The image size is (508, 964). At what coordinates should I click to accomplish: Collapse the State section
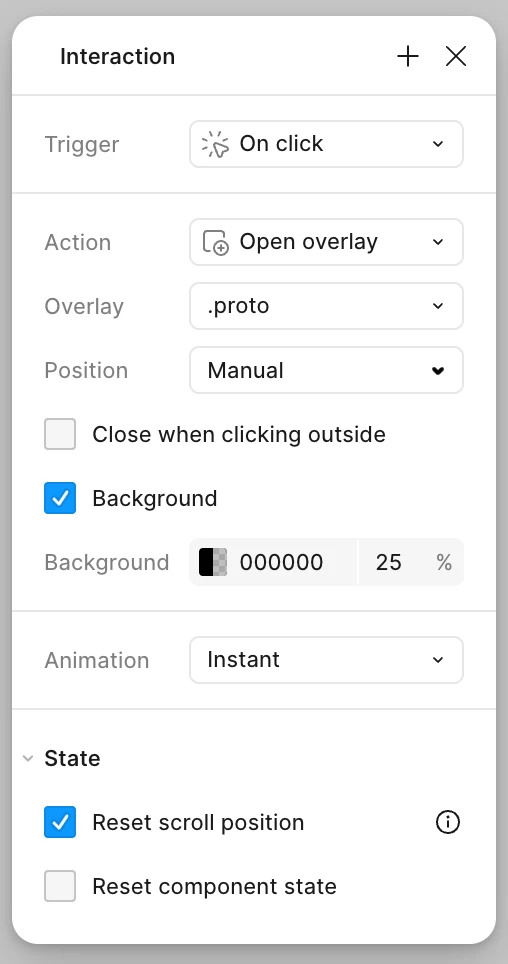(28, 758)
